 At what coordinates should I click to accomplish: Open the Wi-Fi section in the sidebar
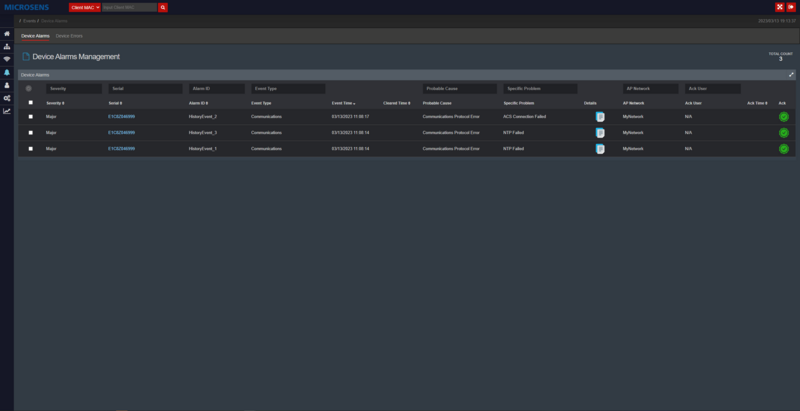(7, 60)
